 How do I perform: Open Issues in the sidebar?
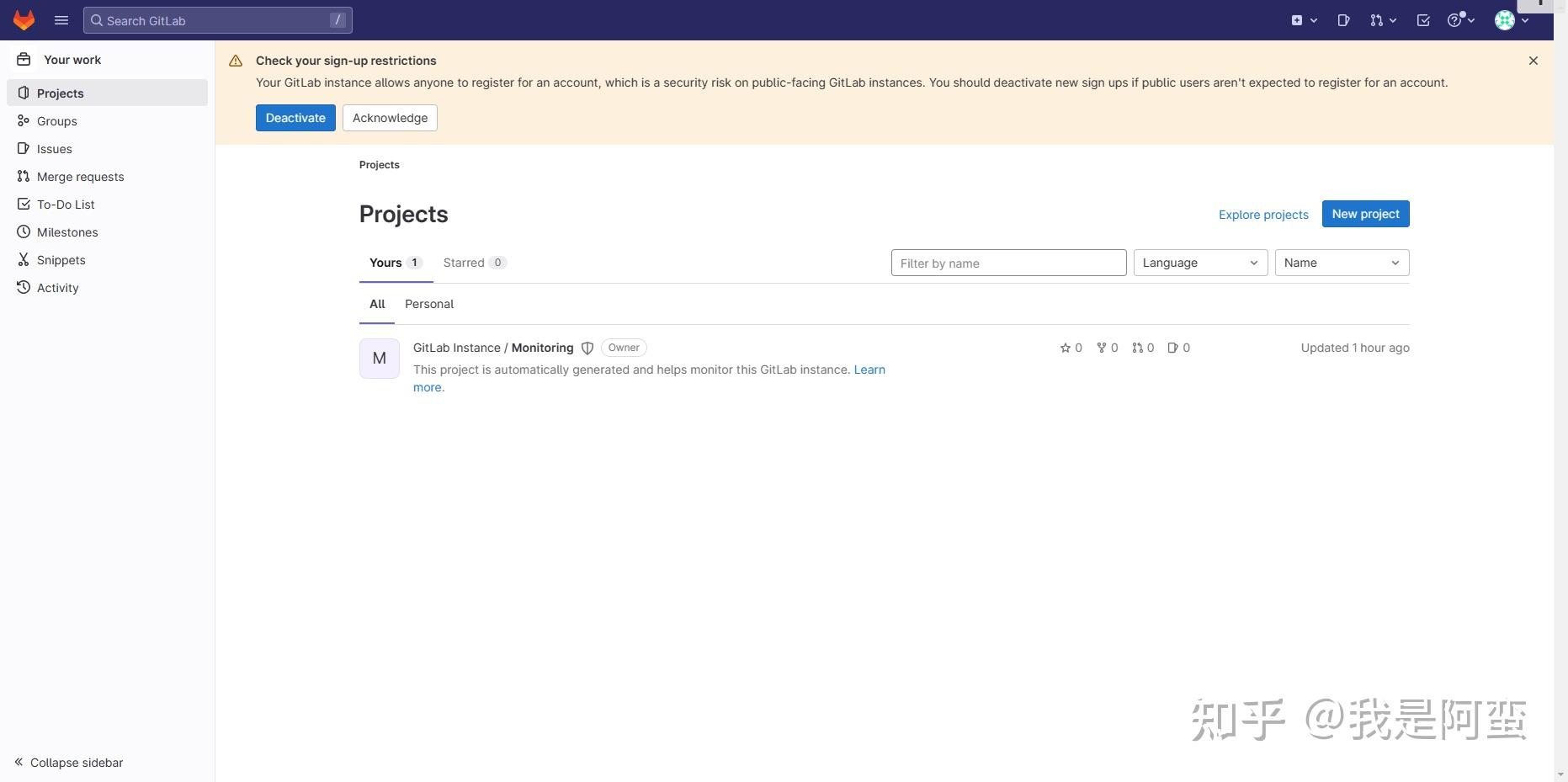[x=107, y=148]
